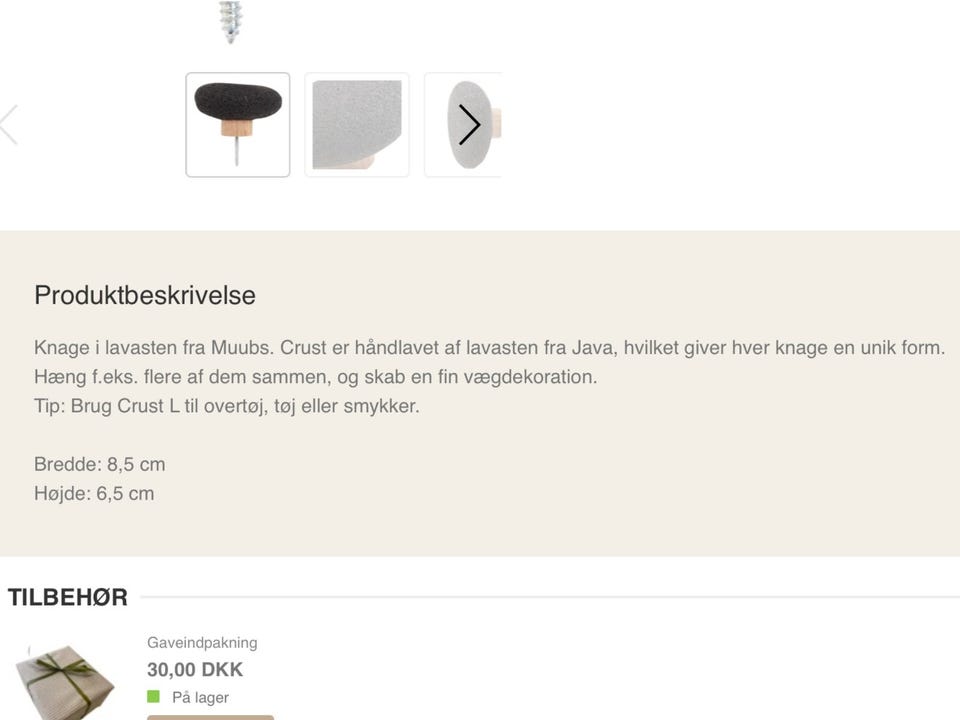Click the divider line beside TILBEHØR
This screenshot has height=720, width=960.
pyautogui.click(x=548, y=598)
